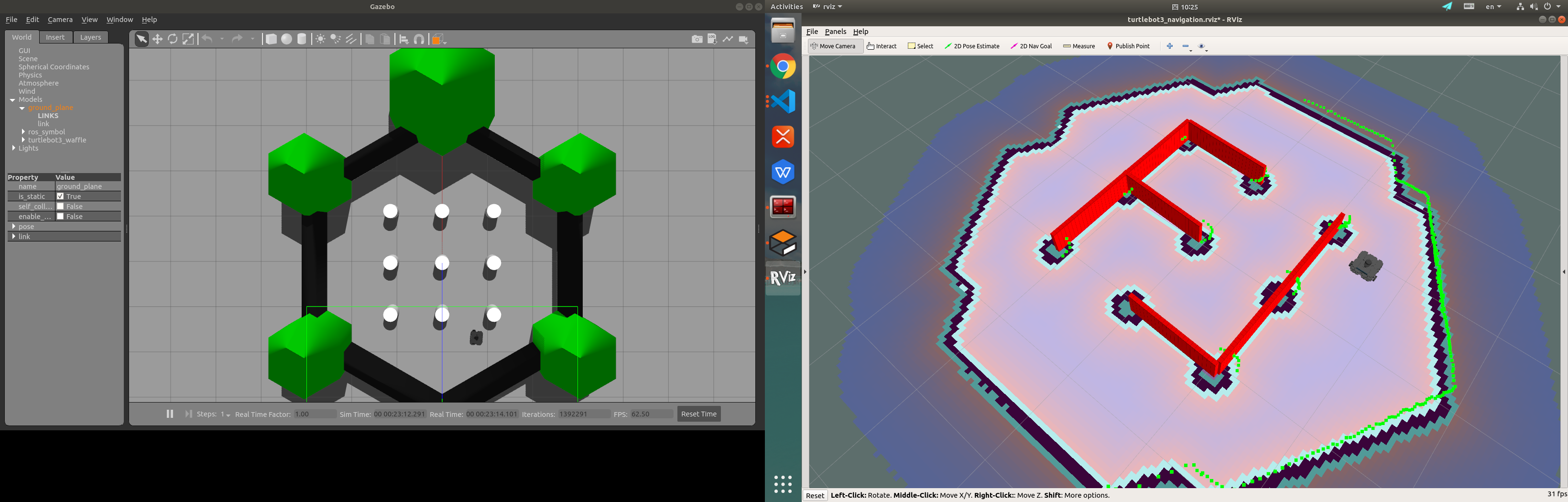The height and width of the screenshot is (502, 1568).
Task: Toggle the snap magnet tool in Gazebo
Action: 419,39
